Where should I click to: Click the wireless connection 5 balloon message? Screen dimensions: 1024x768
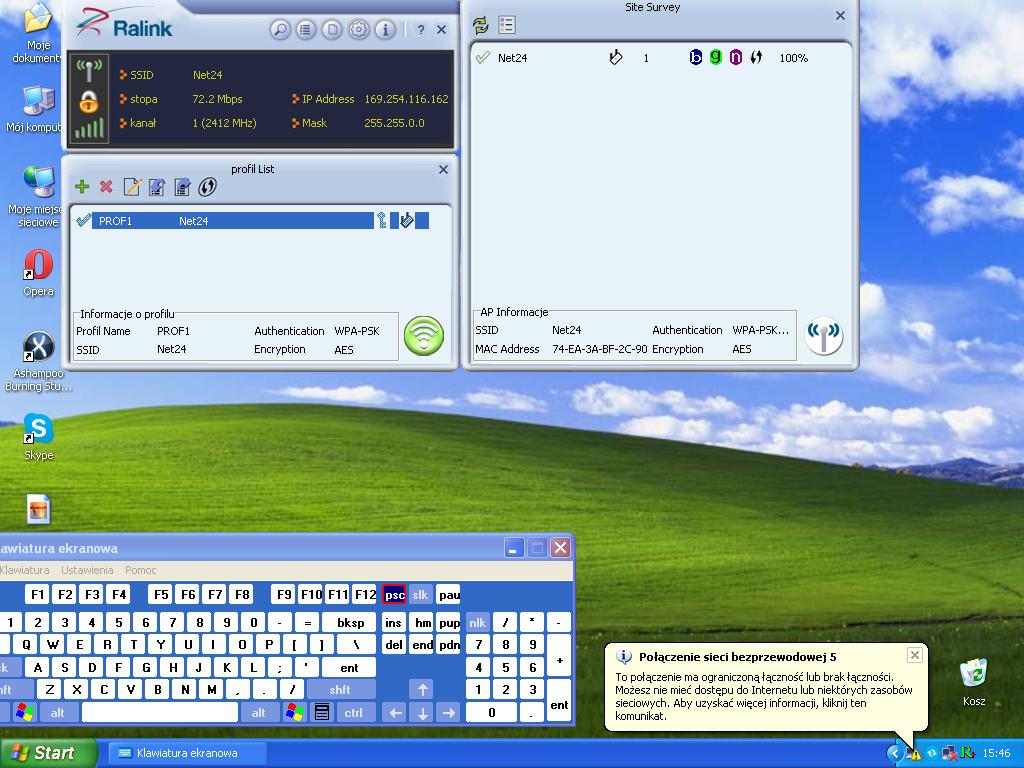click(763, 696)
